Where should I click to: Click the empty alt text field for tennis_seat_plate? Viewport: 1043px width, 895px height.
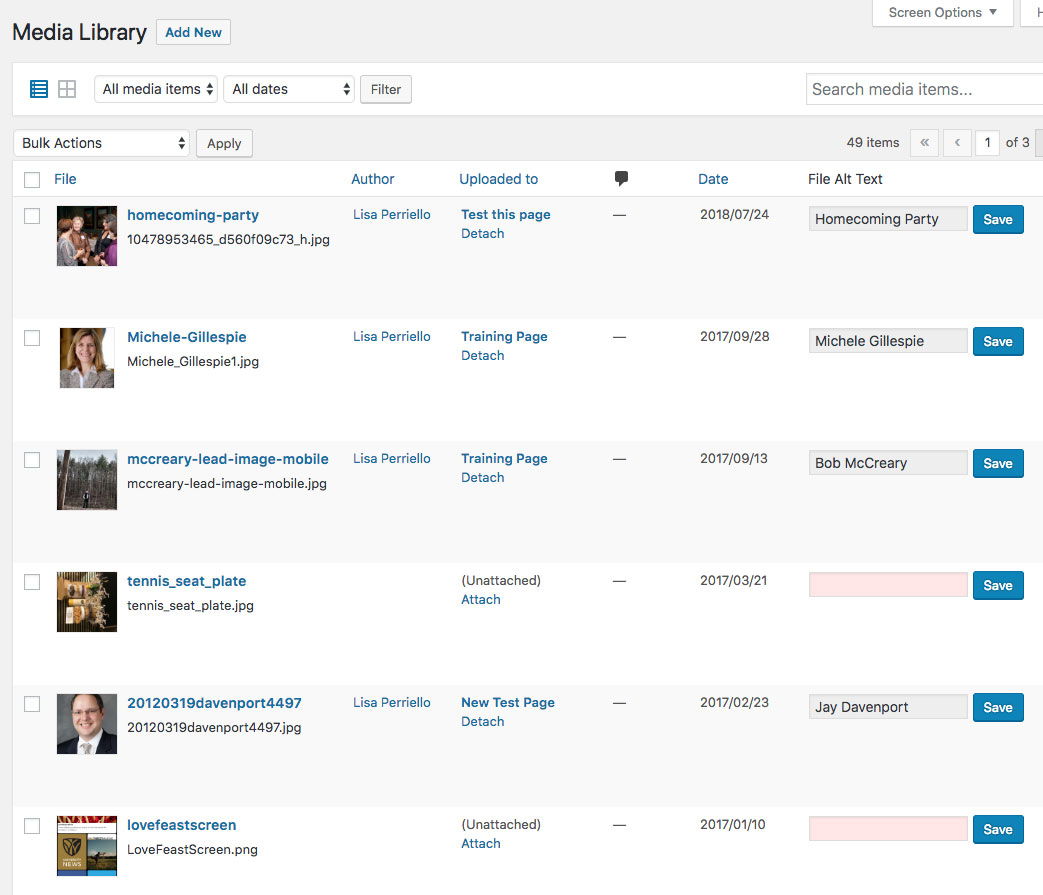pos(888,584)
